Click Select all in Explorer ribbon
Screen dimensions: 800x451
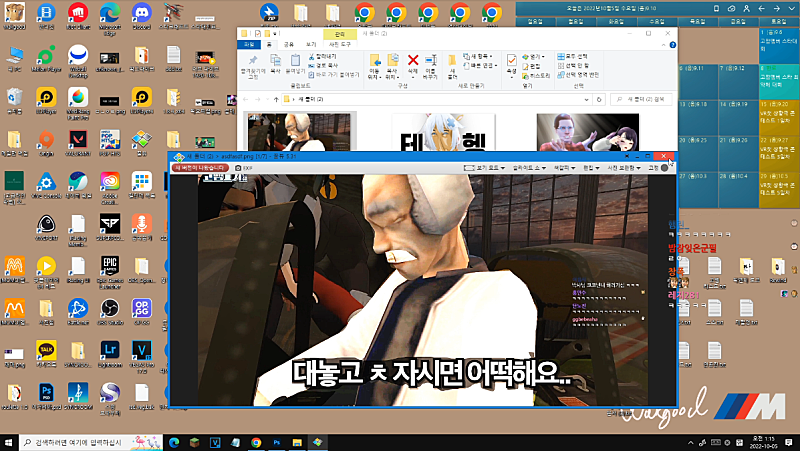pos(572,56)
